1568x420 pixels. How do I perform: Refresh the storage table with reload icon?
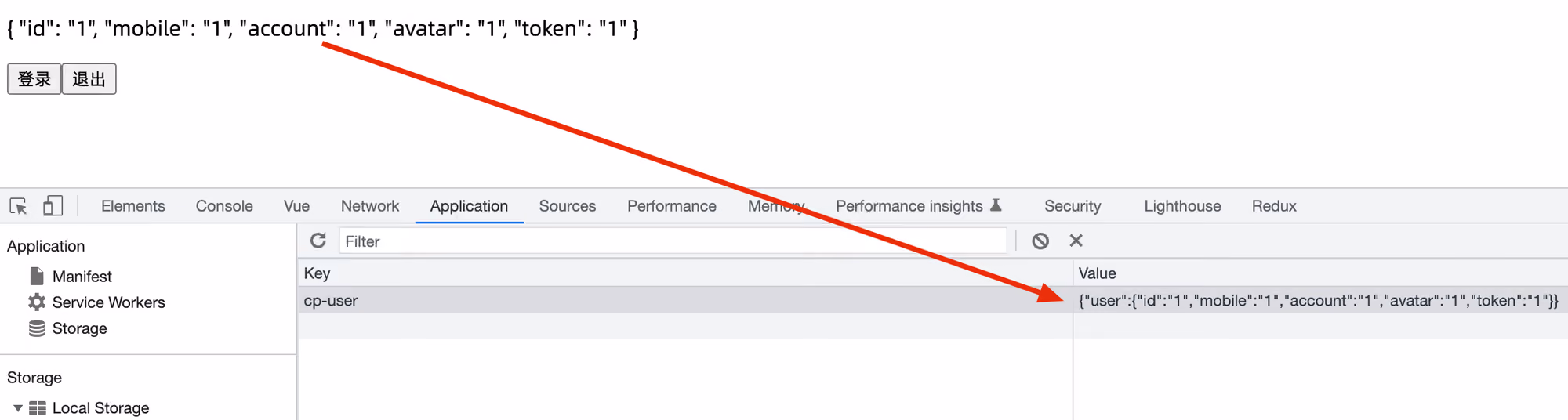click(x=318, y=241)
